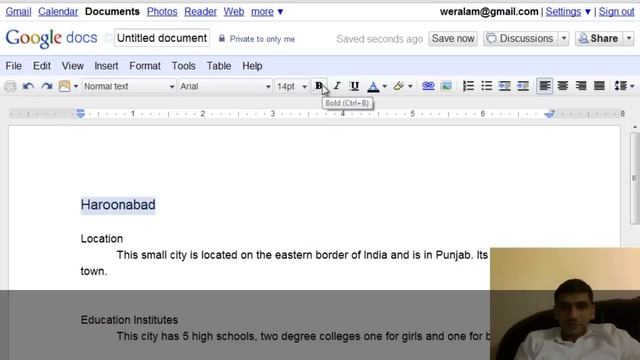Open the Help menu
The image size is (640, 360).
(x=252, y=66)
